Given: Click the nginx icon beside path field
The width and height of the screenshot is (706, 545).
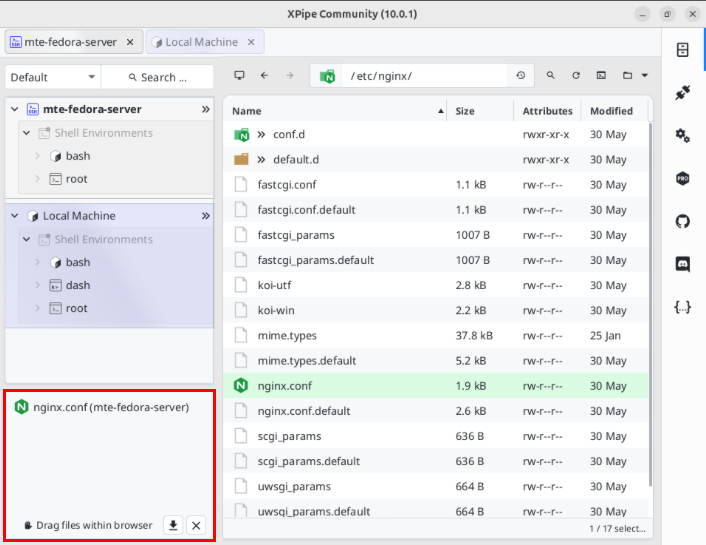Looking at the screenshot, I should (327, 76).
